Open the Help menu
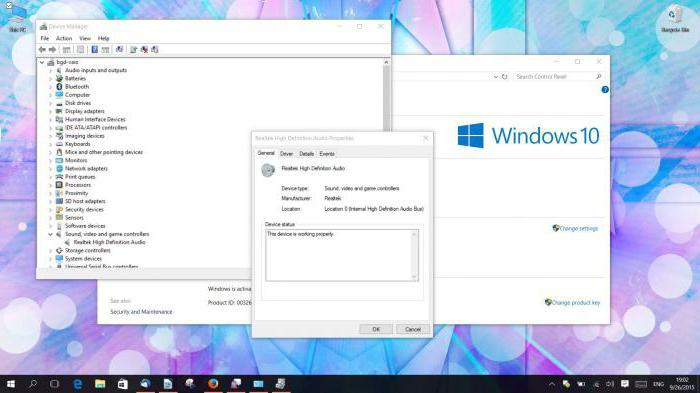The width and height of the screenshot is (700, 393). (x=104, y=38)
